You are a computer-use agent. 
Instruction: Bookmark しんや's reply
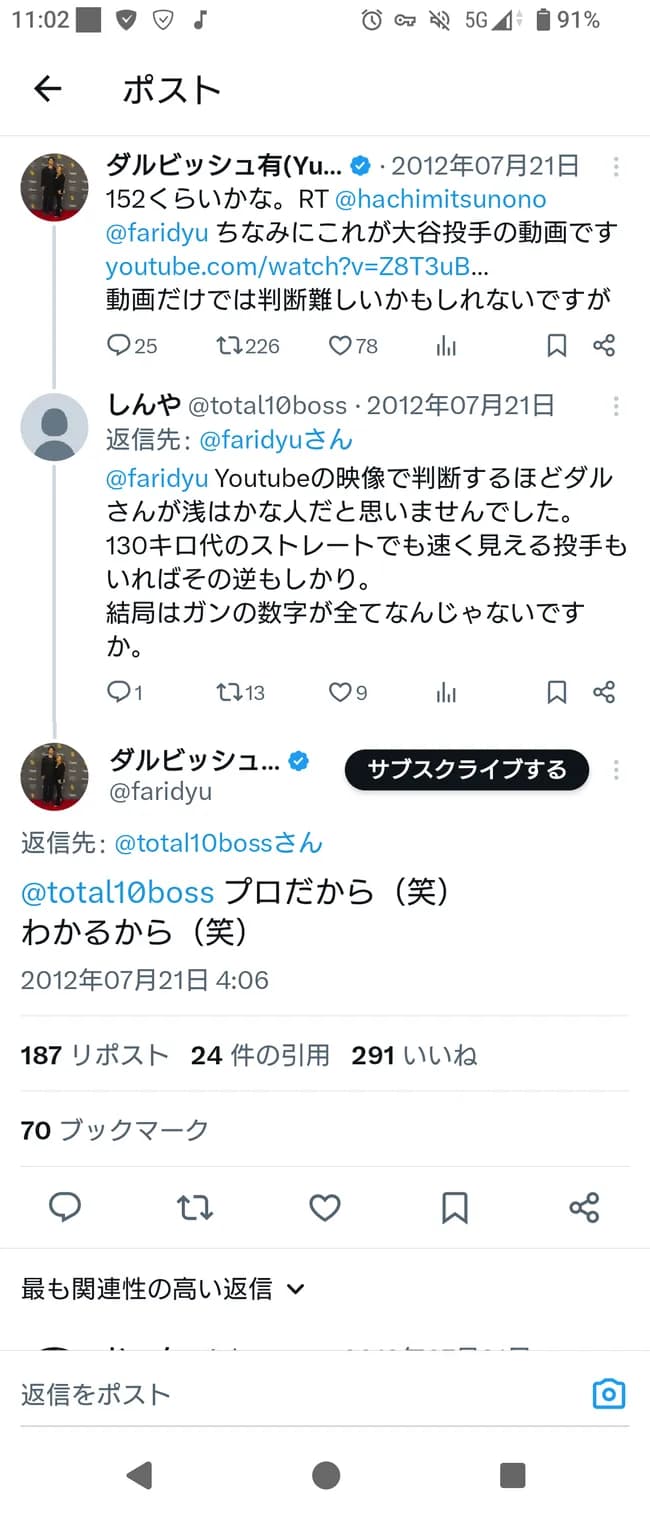pyautogui.click(x=556, y=691)
